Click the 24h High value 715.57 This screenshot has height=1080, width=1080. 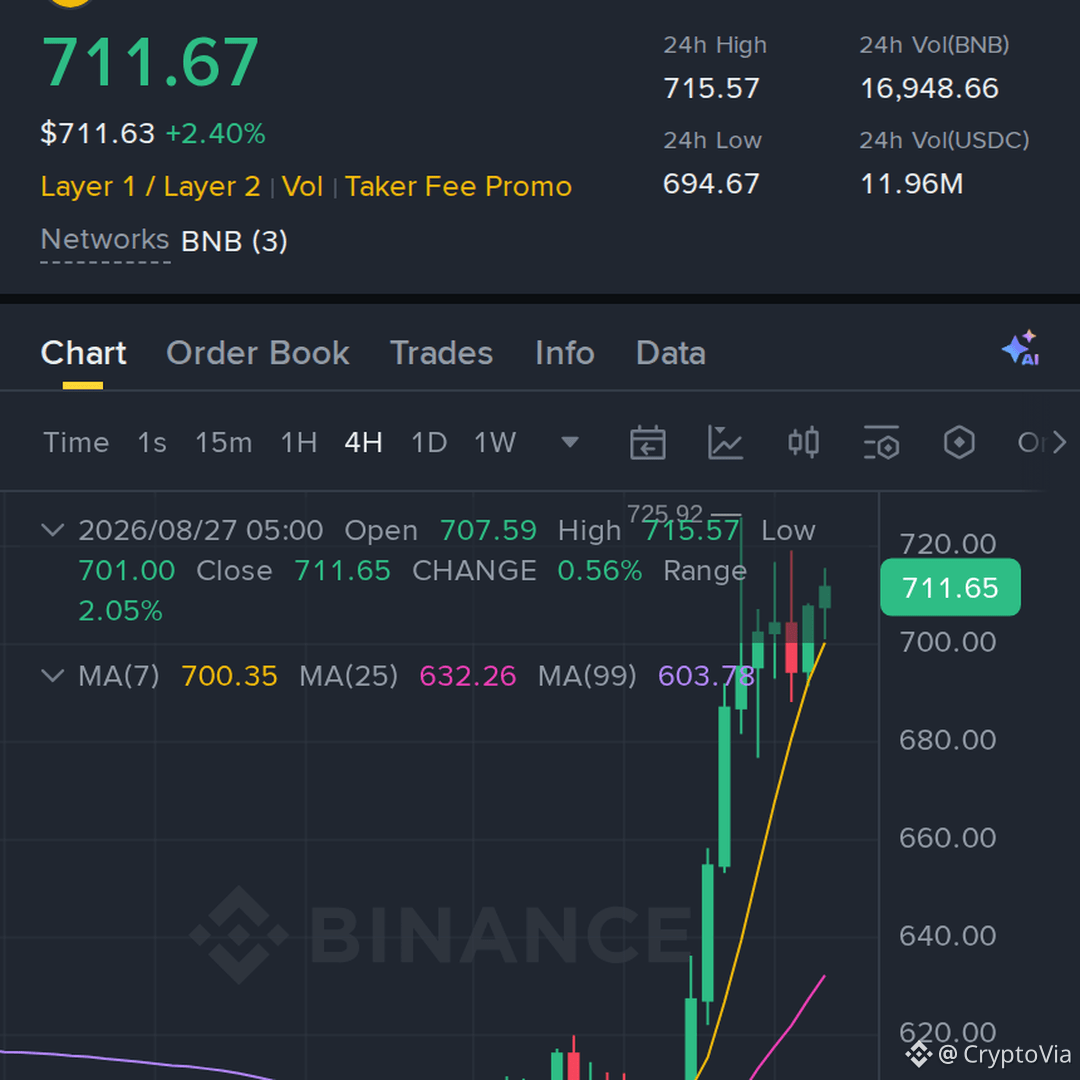point(711,88)
